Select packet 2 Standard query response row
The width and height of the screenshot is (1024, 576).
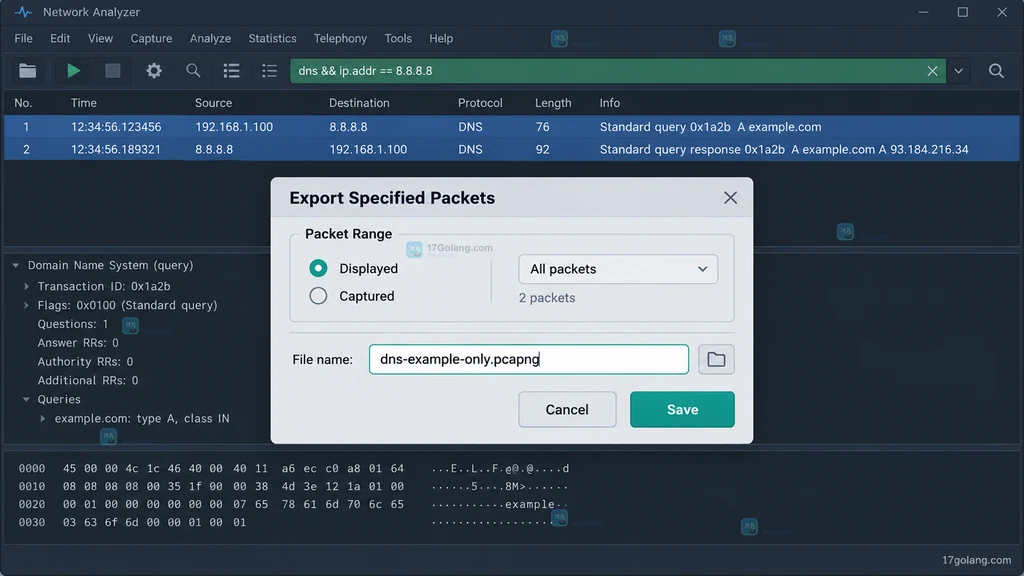(512, 150)
